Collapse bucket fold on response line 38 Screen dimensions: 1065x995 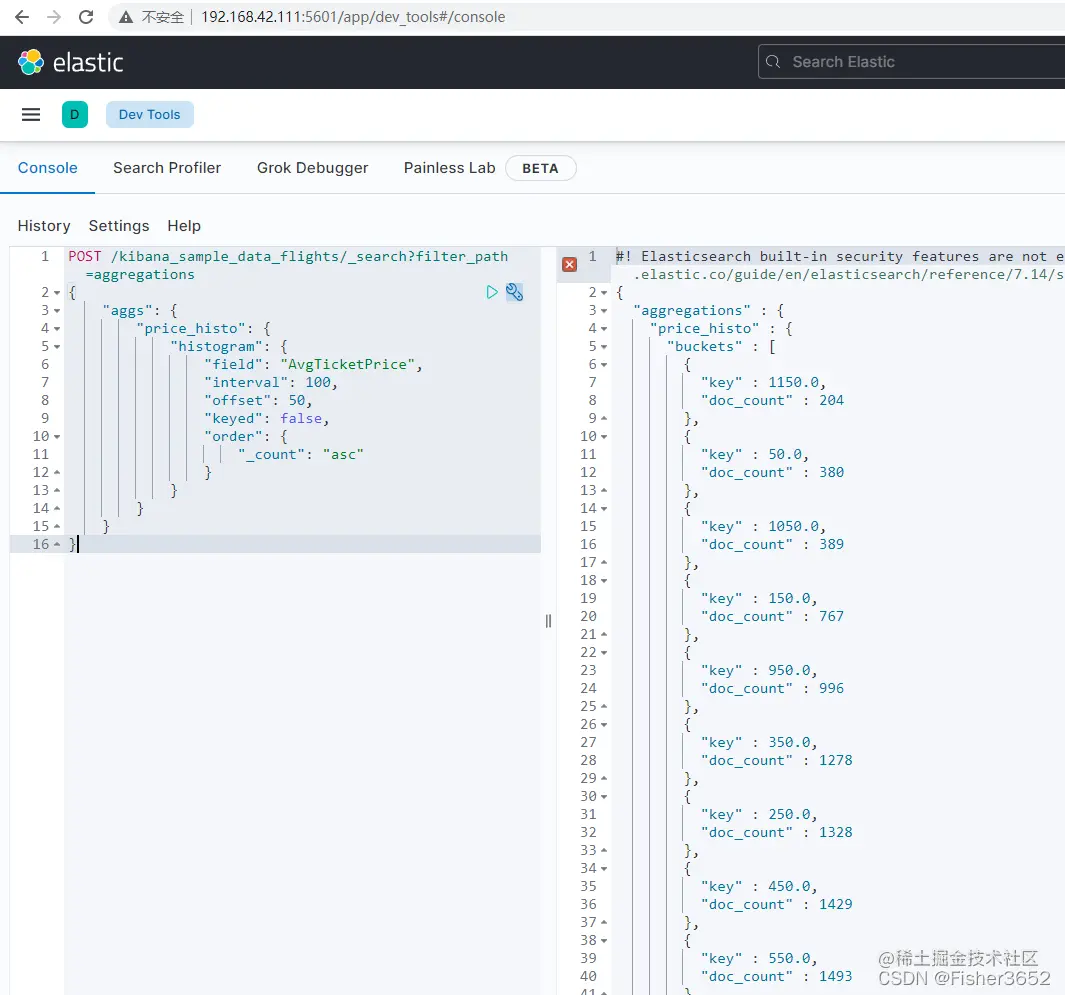coord(604,941)
